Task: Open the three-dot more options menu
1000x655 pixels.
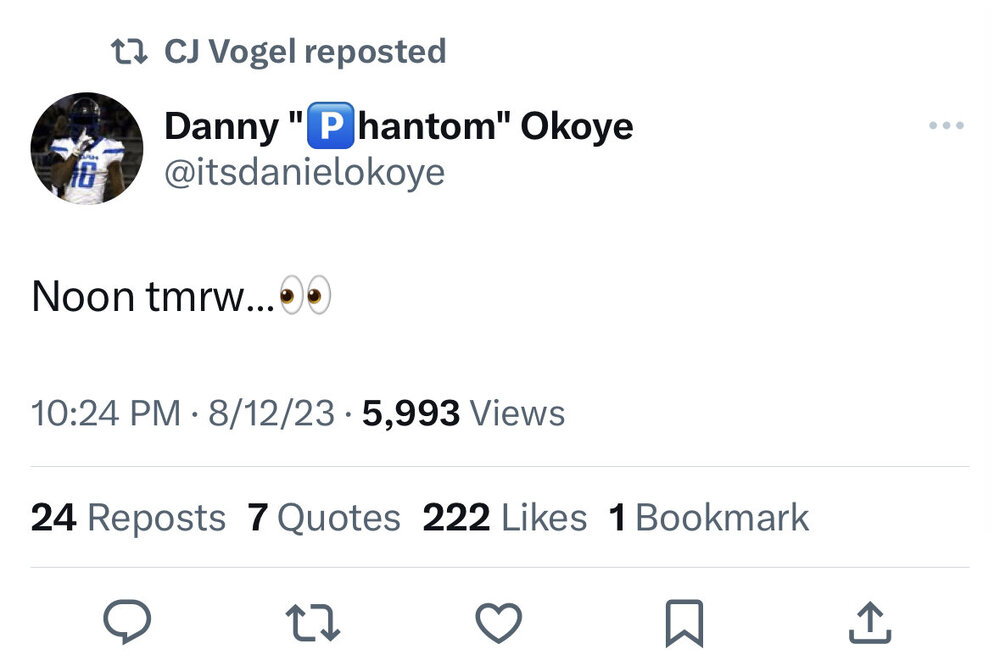Action: coord(945,126)
